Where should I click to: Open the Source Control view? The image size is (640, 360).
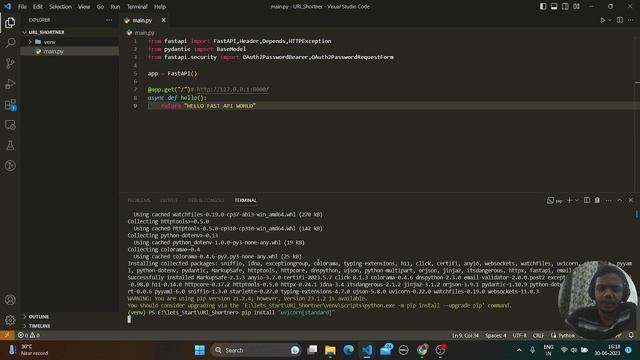(10, 63)
